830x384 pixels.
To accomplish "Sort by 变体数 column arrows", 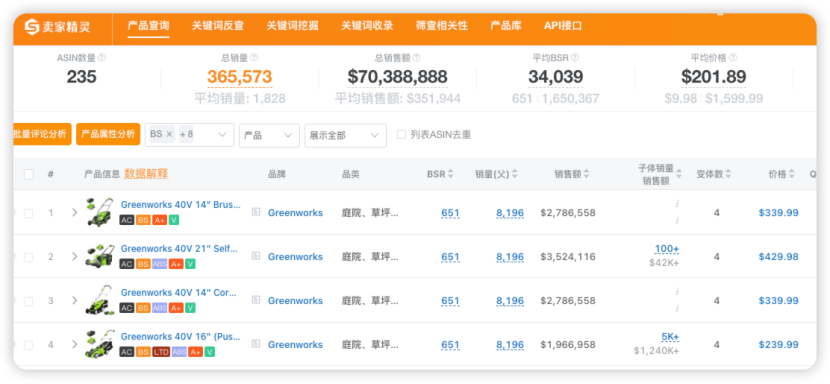I will [x=728, y=174].
